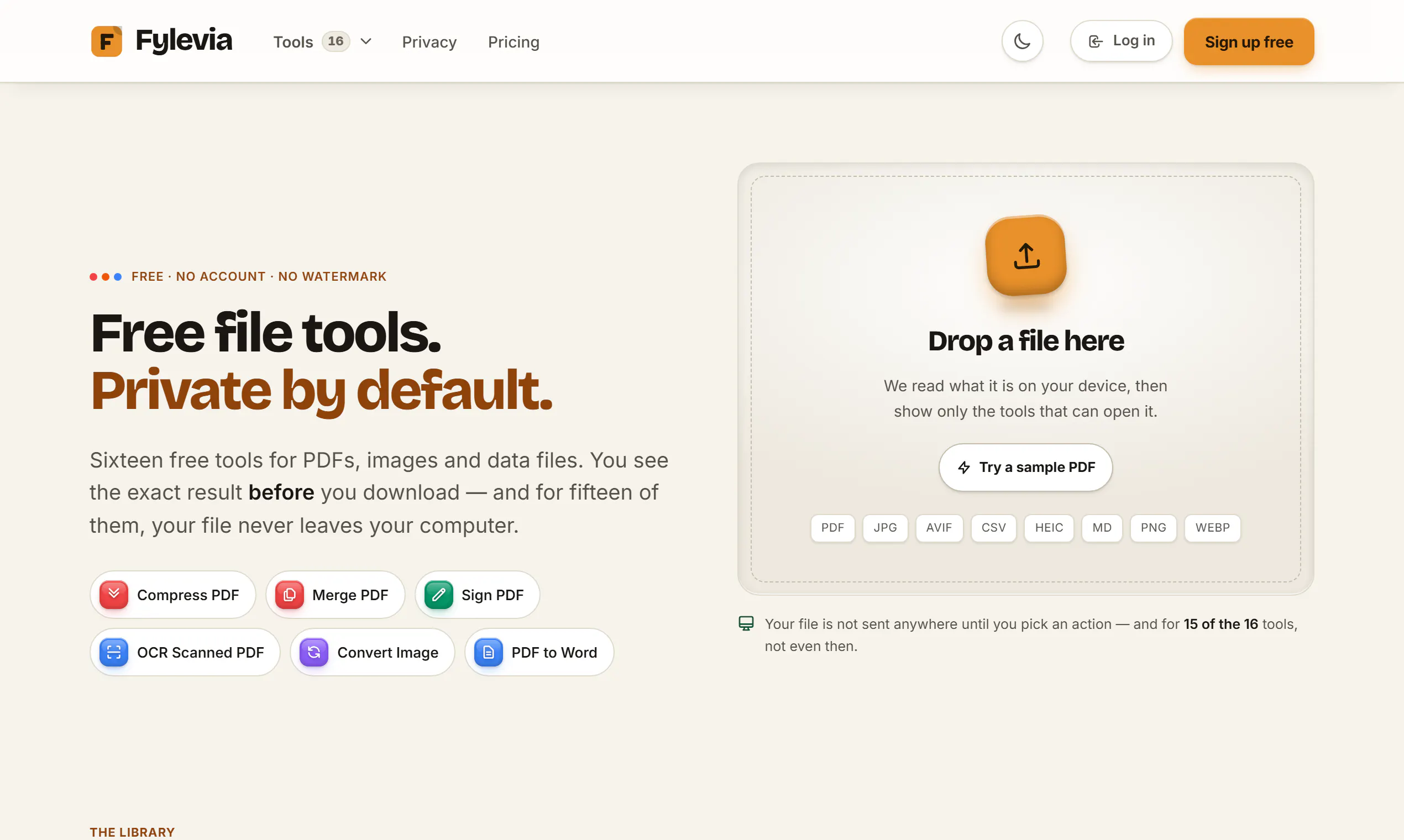The image size is (1404, 840).
Task: Open the Sign PDF tool
Action: tap(477, 595)
